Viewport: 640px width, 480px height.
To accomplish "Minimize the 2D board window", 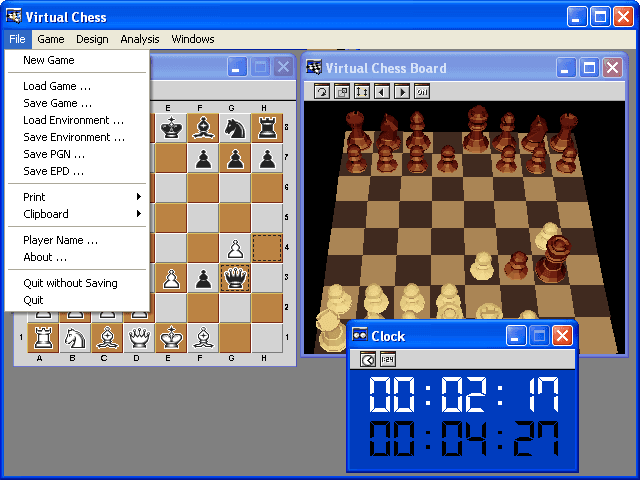I will tap(237, 67).
